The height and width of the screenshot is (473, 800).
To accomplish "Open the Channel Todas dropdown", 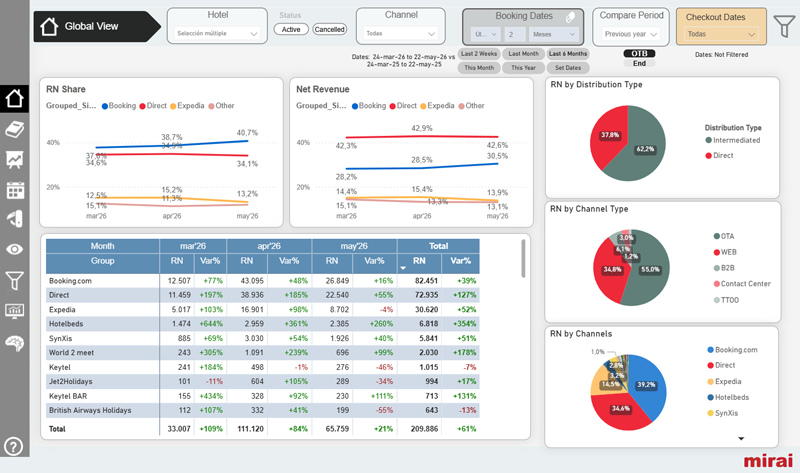I will click(401, 34).
